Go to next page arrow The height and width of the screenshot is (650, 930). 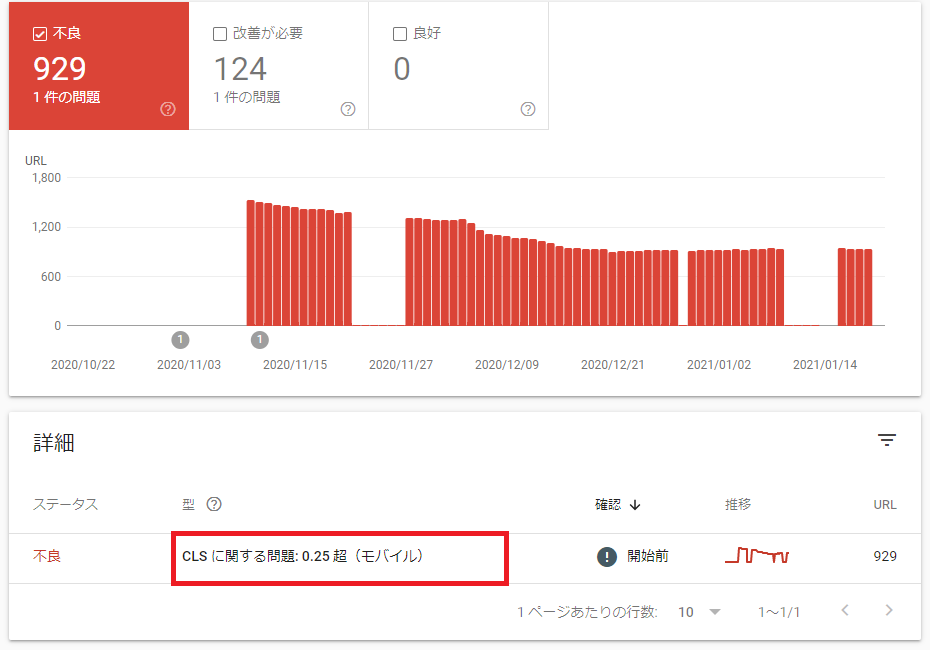888,610
